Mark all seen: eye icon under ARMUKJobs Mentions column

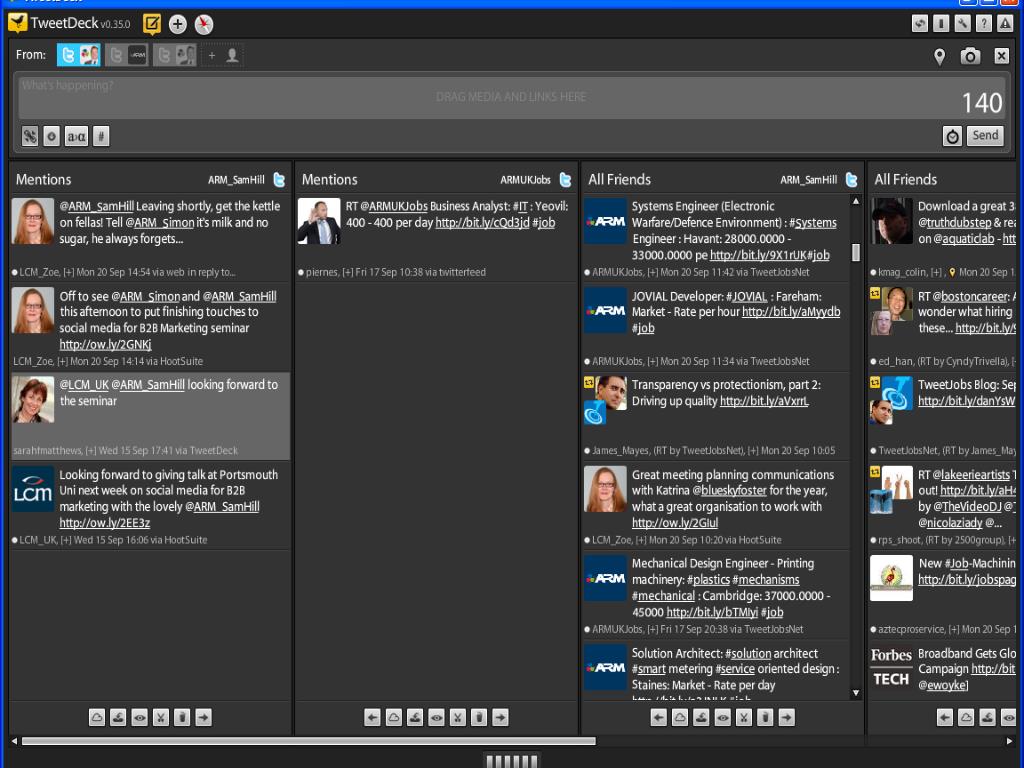[x=436, y=718]
